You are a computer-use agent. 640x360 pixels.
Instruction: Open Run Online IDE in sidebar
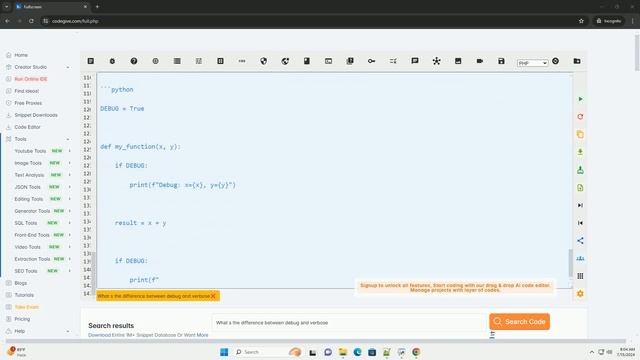pyautogui.click(x=31, y=79)
